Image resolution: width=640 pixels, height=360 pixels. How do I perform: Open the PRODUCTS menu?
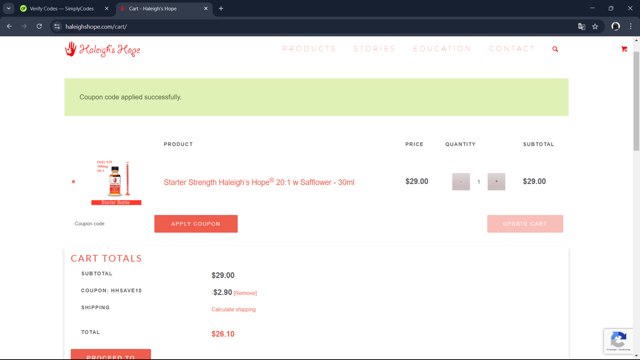click(x=309, y=49)
